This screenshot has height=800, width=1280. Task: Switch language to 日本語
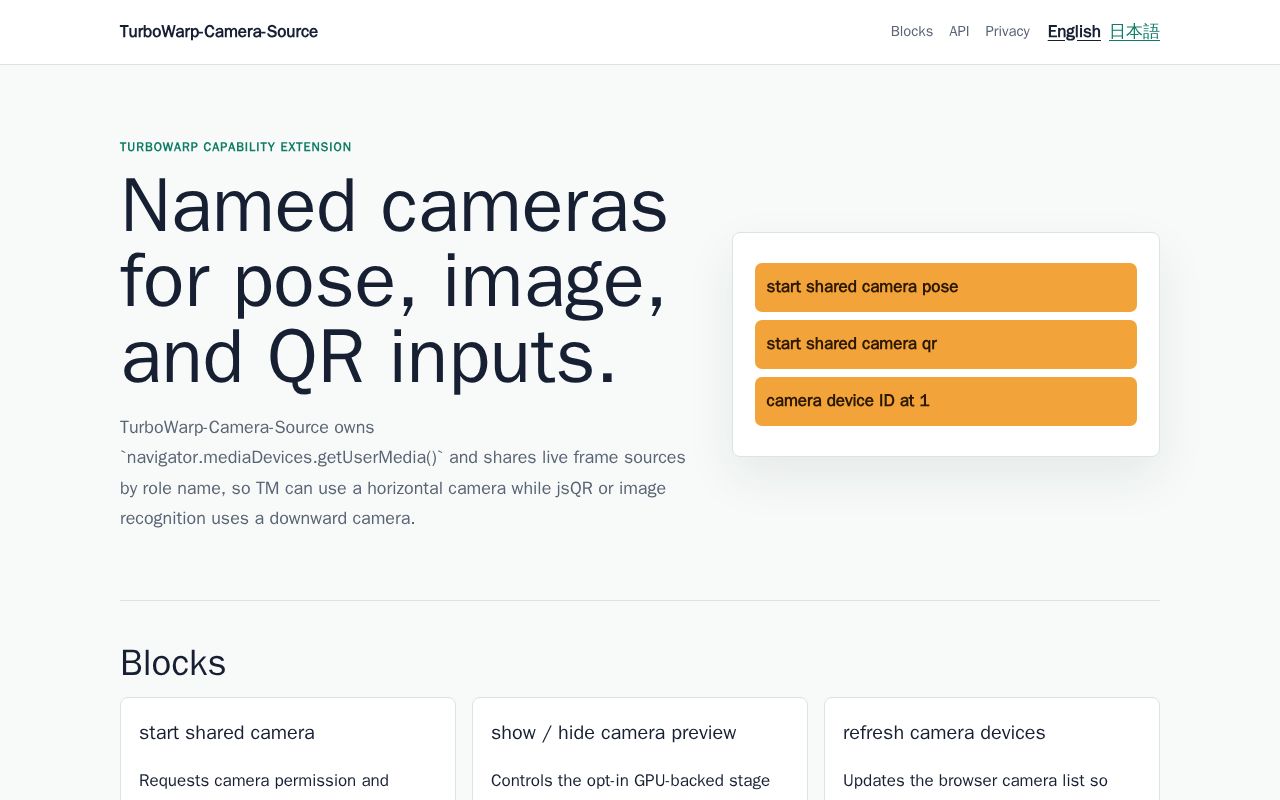tap(1134, 32)
